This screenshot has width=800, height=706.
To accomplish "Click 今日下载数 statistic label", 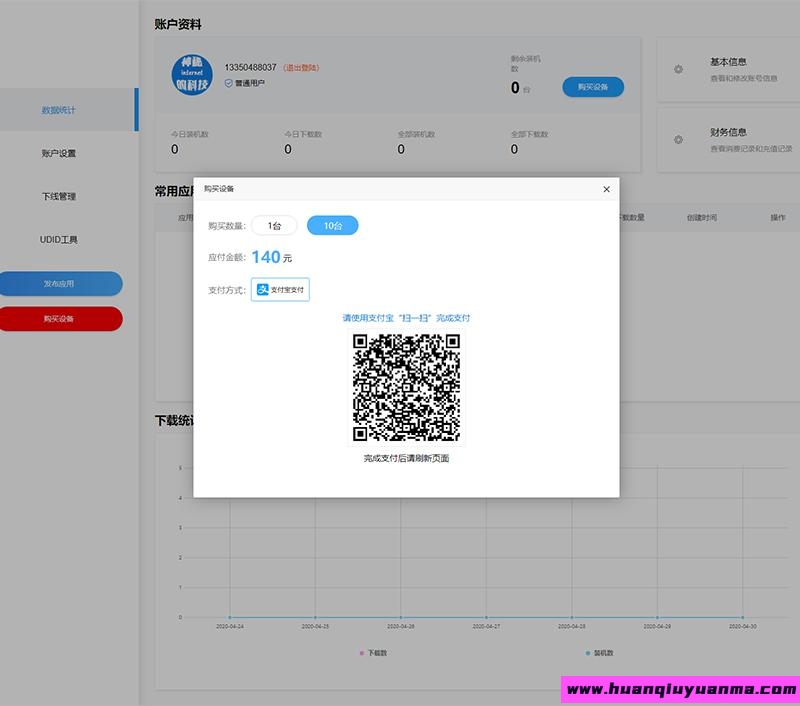I will [303, 134].
